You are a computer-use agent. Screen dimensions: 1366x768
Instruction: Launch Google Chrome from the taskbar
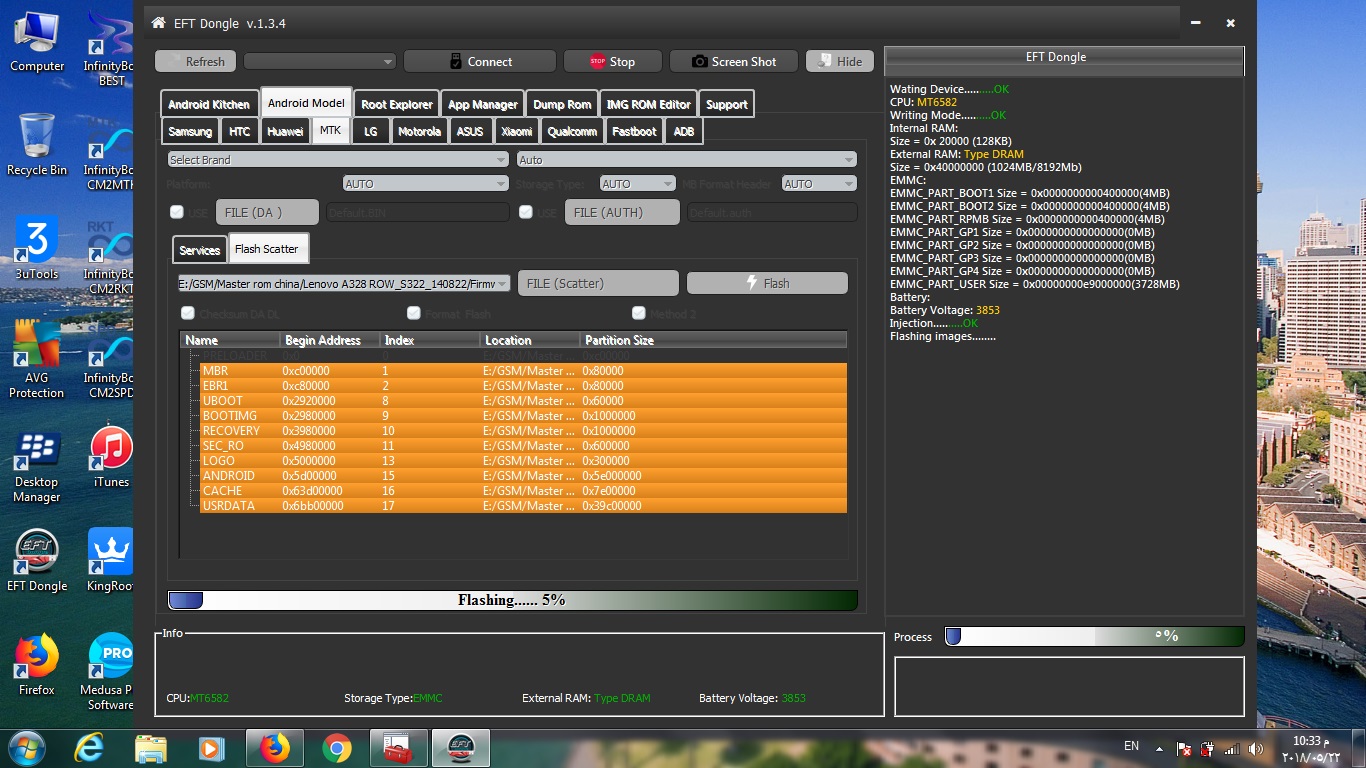[337, 747]
